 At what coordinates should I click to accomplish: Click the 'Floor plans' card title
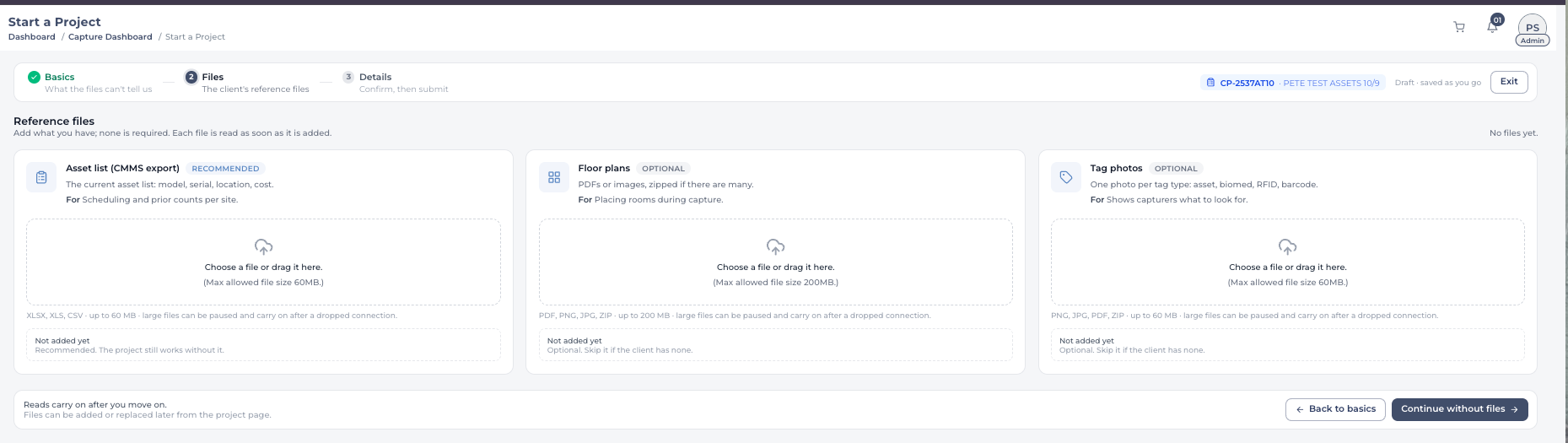(x=604, y=169)
